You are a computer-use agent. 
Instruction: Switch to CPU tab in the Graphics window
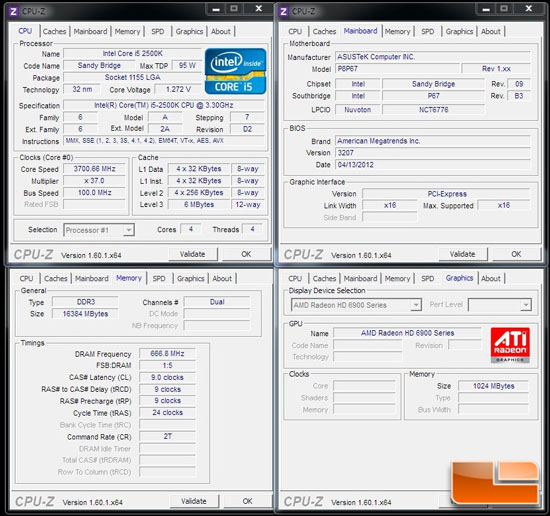tap(295, 279)
